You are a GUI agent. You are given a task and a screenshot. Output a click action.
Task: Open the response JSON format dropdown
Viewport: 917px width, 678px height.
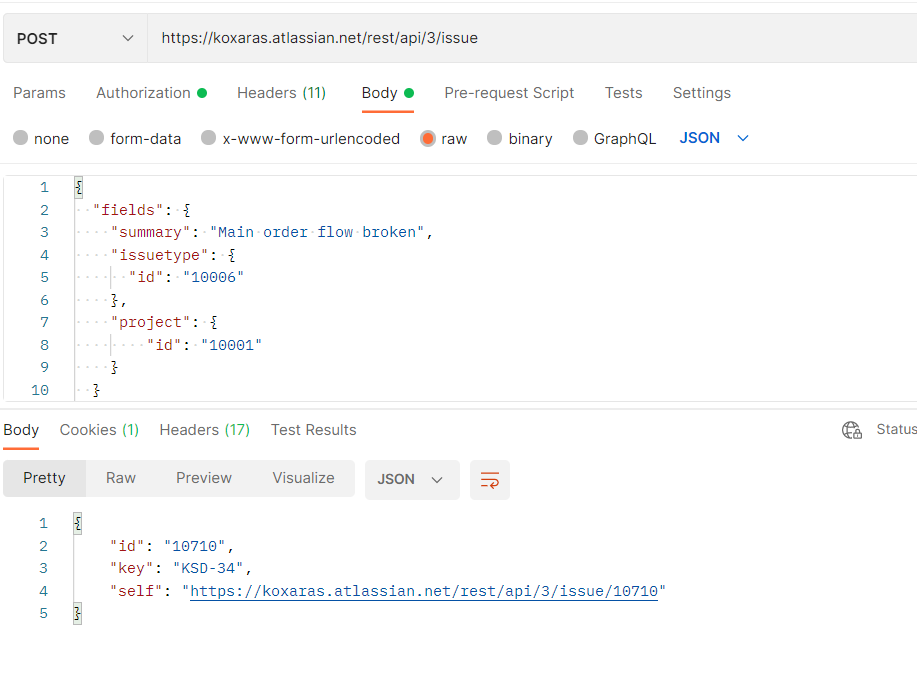pyautogui.click(x=412, y=480)
